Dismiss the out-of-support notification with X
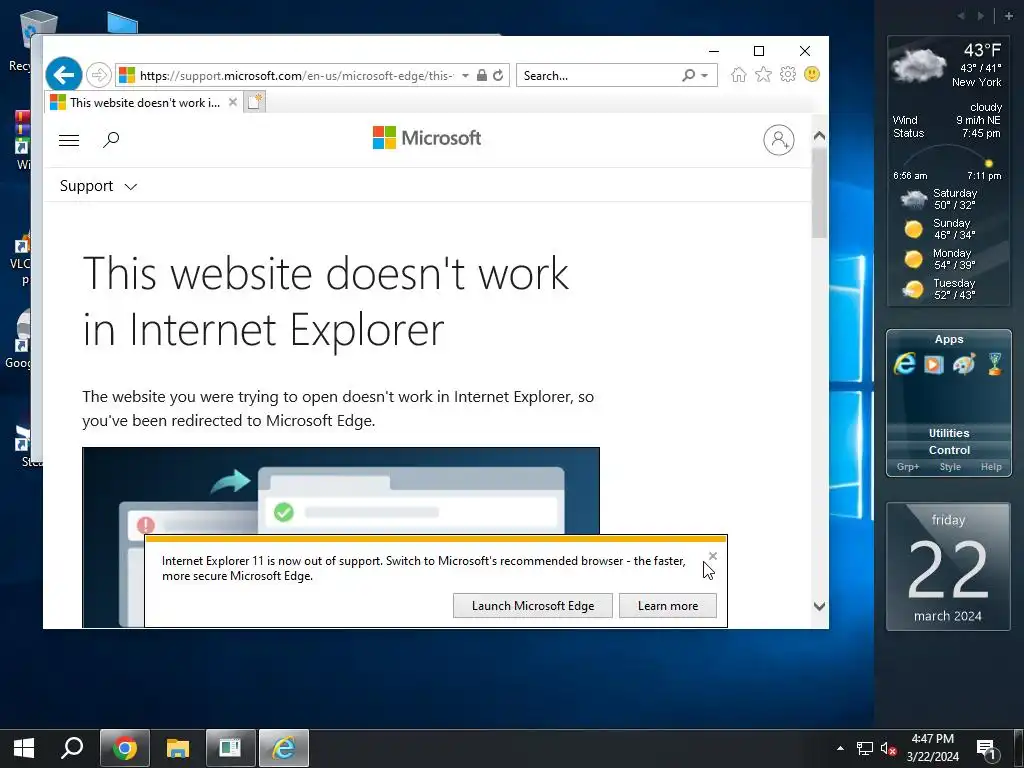 pos(712,556)
